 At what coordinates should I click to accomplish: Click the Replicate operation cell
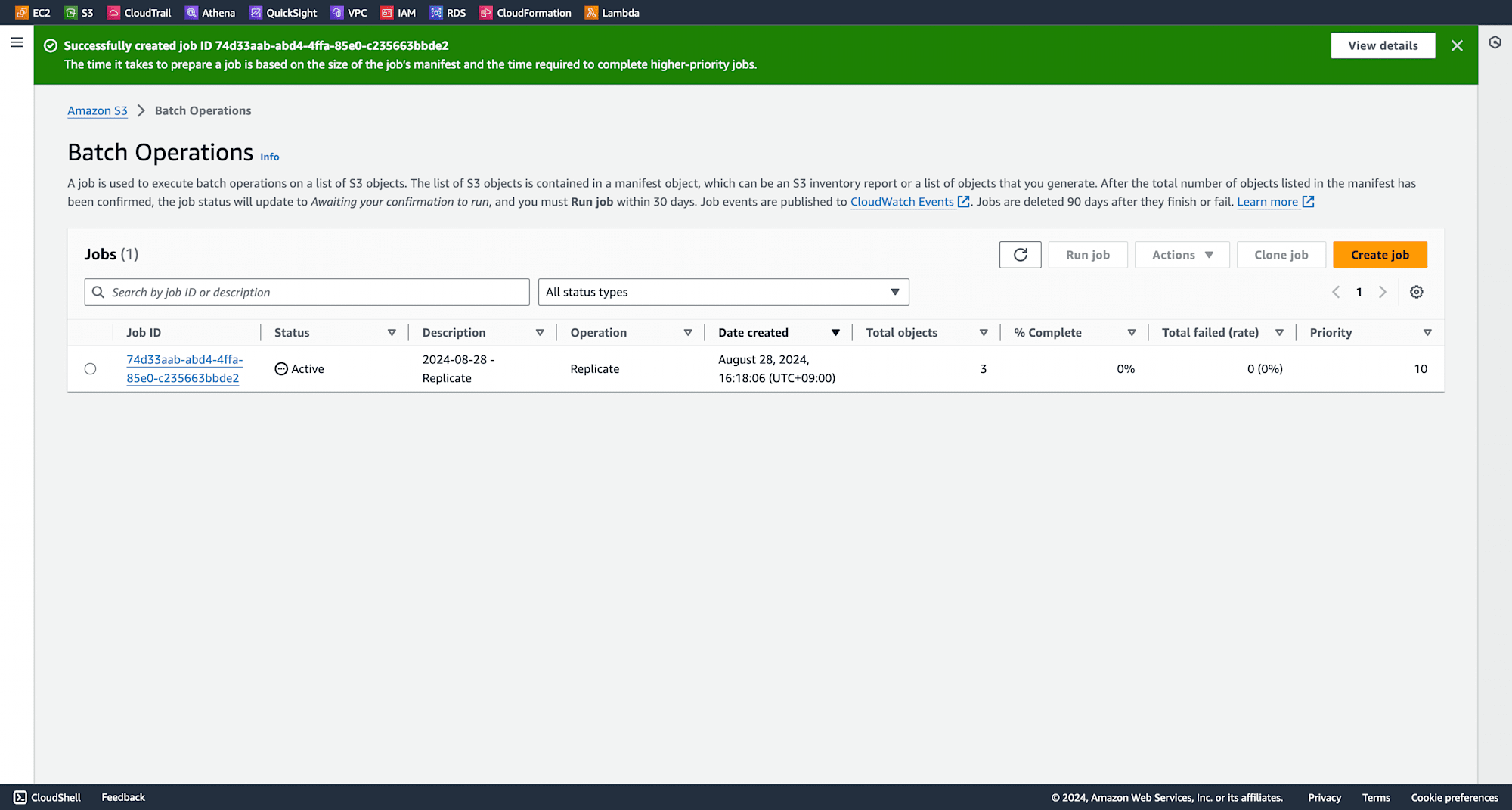click(594, 369)
